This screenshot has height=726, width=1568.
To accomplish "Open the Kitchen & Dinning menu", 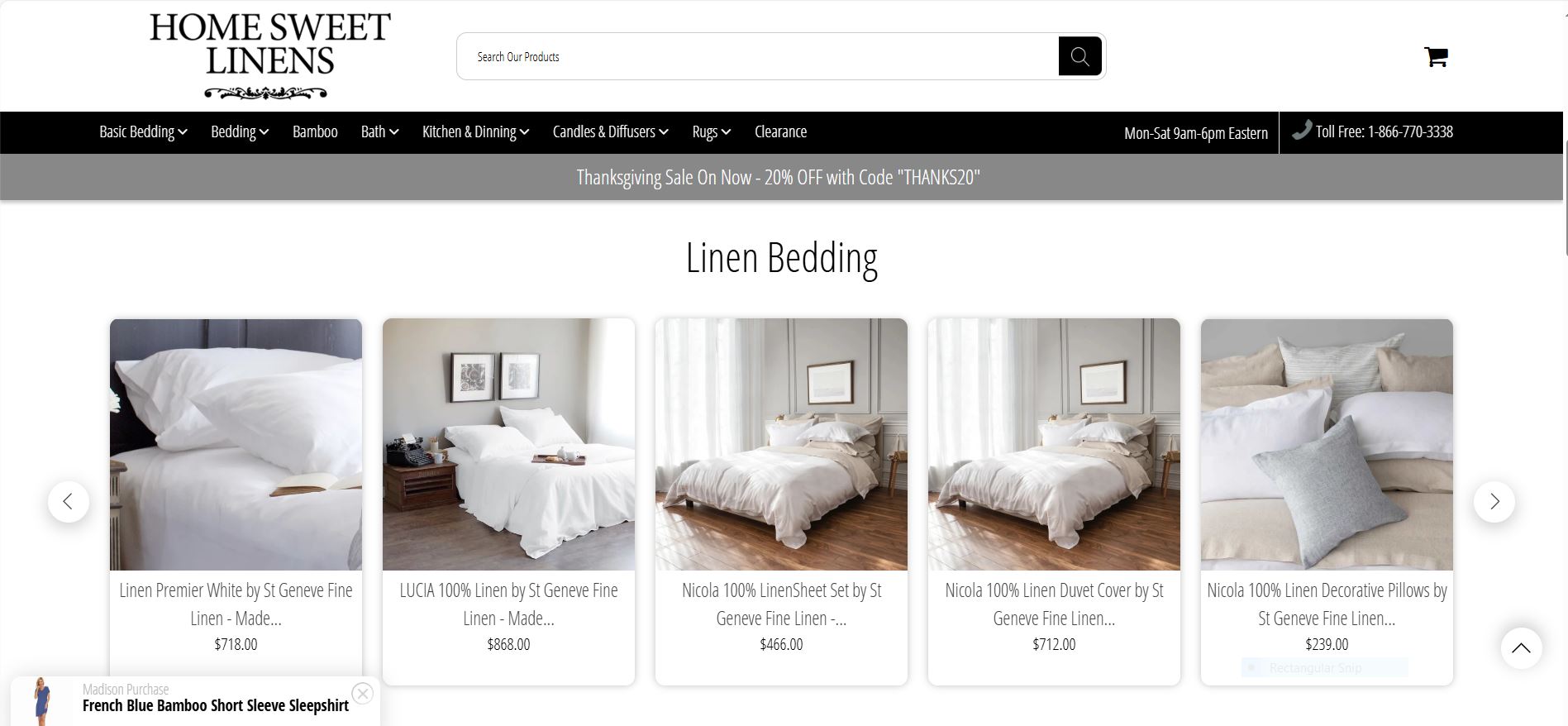I will click(x=475, y=131).
